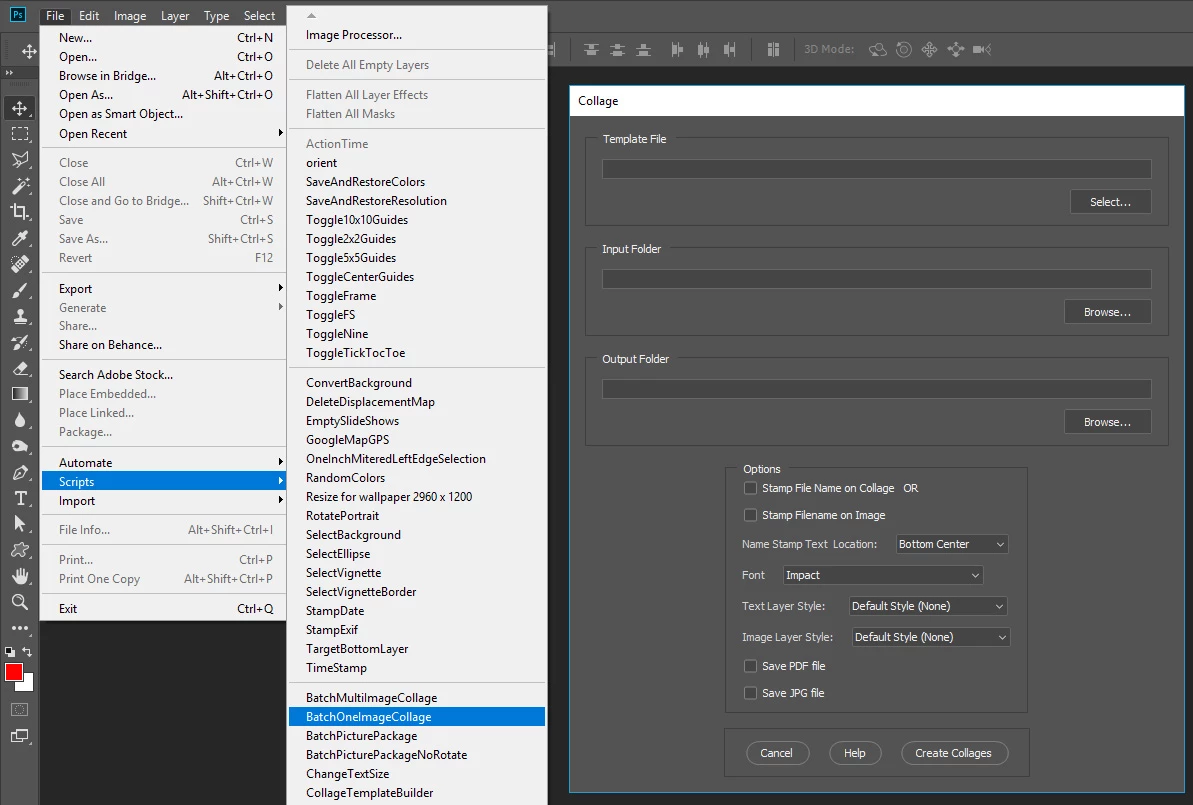Click the 3D Roll camera icon
This screenshot has width=1193, height=805.
pyautogui.click(x=904, y=49)
